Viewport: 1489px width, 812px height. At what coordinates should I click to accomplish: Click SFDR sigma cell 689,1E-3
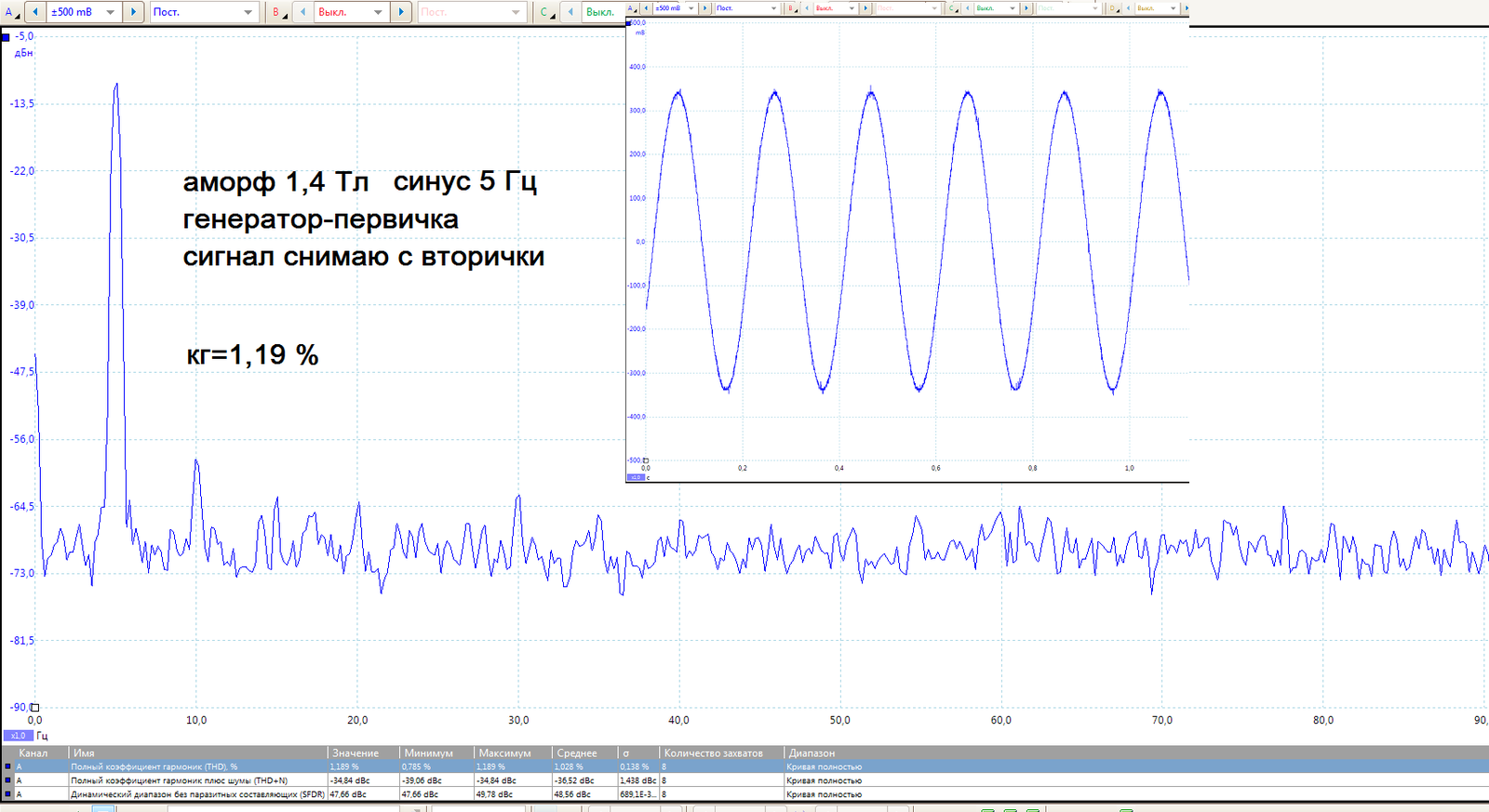tap(638, 794)
